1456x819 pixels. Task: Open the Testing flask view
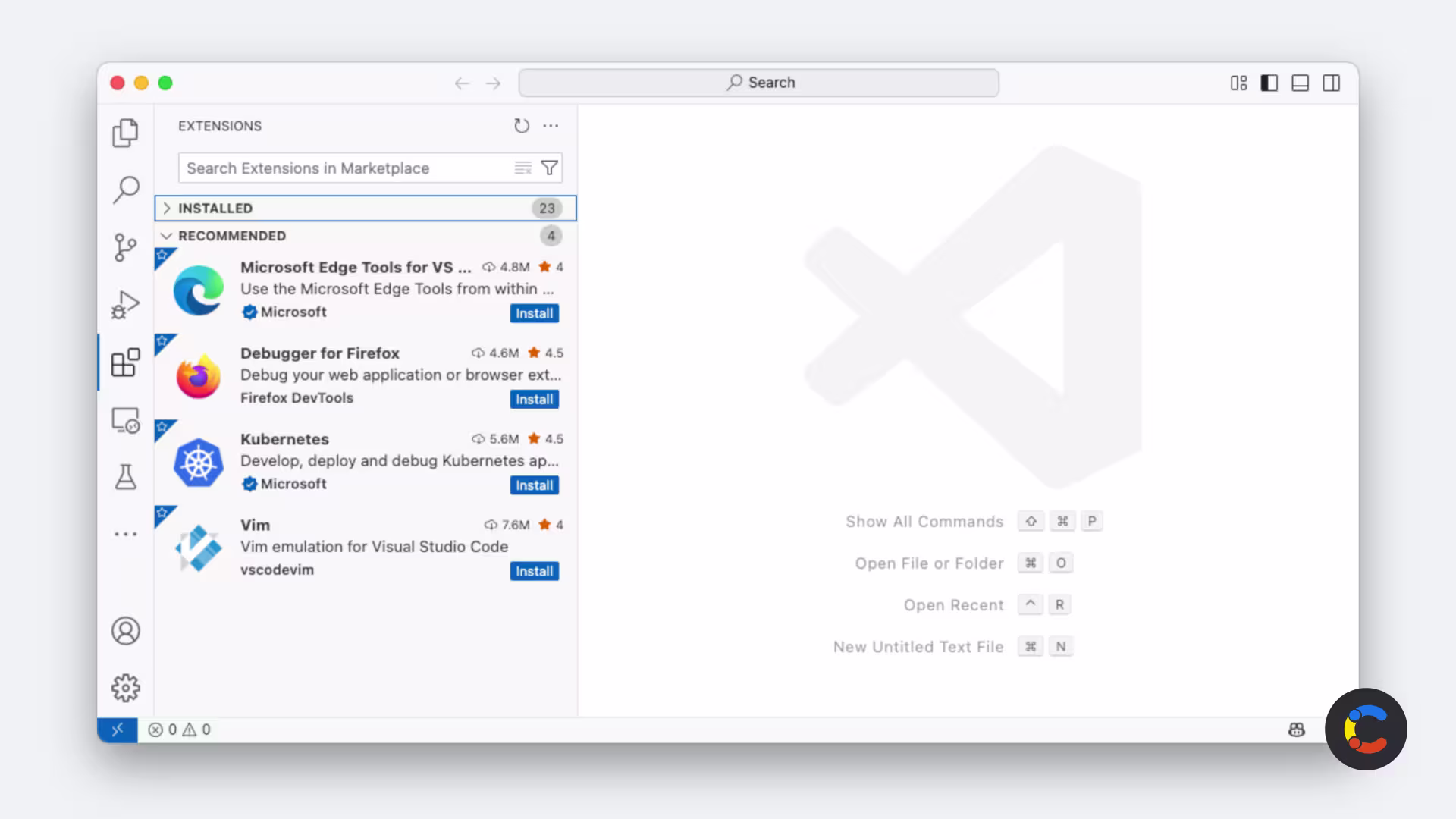(x=125, y=477)
